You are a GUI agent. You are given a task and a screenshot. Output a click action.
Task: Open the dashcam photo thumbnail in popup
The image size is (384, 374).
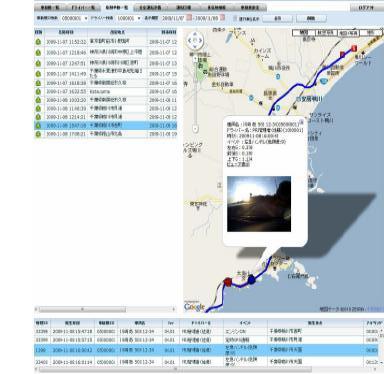[259, 204]
